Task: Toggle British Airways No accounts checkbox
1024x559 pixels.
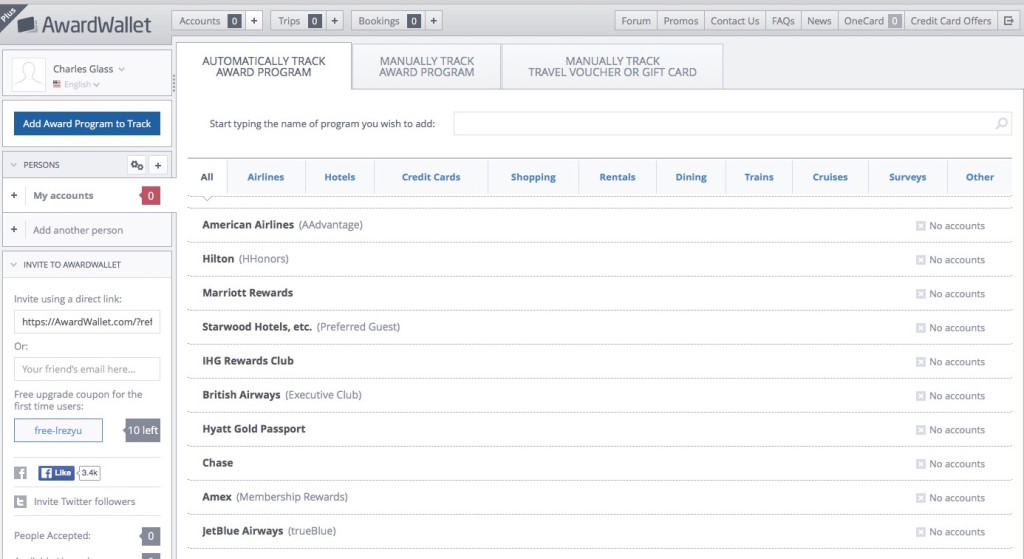Action: pos(921,396)
